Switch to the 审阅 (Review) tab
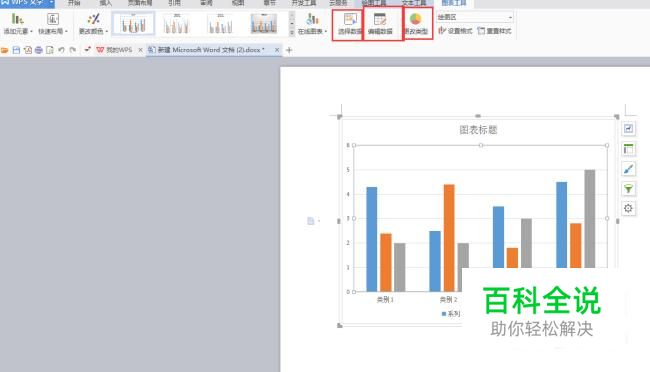This screenshot has height=372, width=650. point(206,3)
